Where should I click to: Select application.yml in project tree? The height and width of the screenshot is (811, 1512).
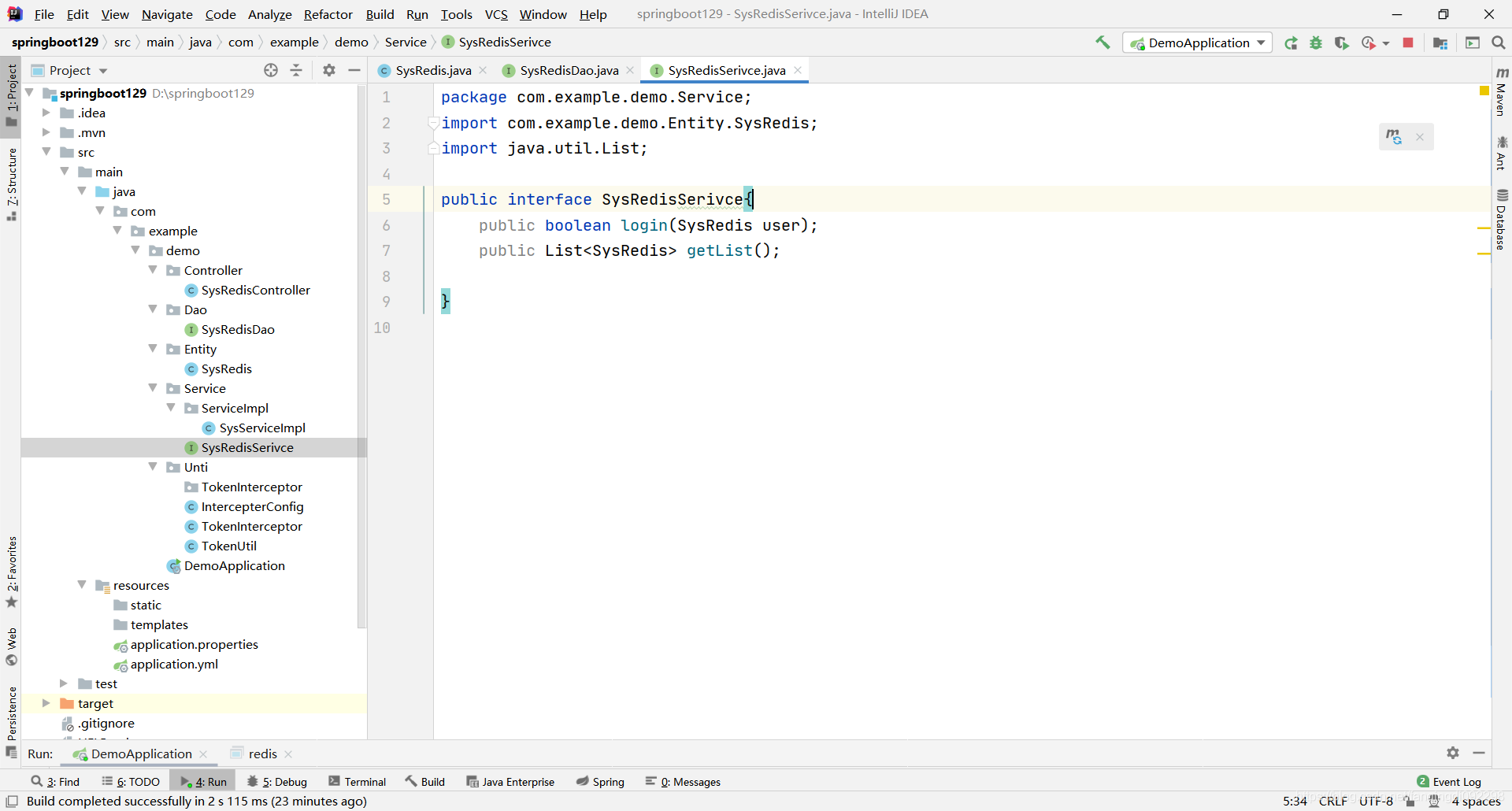point(174,664)
